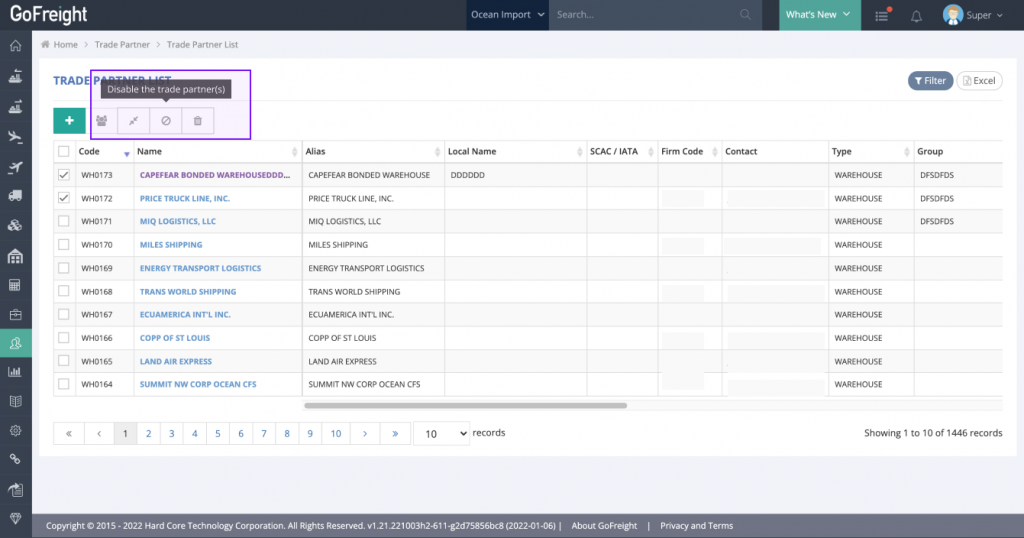This screenshot has height=538, width=1024.
Task: Click the horizontal scrollbar under the table
Action: coord(465,406)
